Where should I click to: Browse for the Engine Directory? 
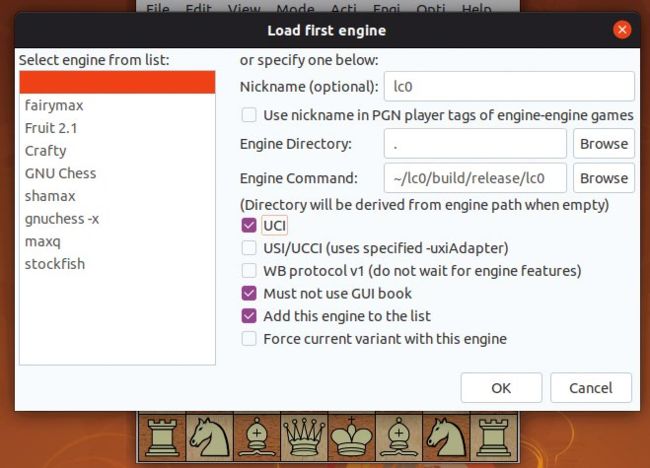604,144
